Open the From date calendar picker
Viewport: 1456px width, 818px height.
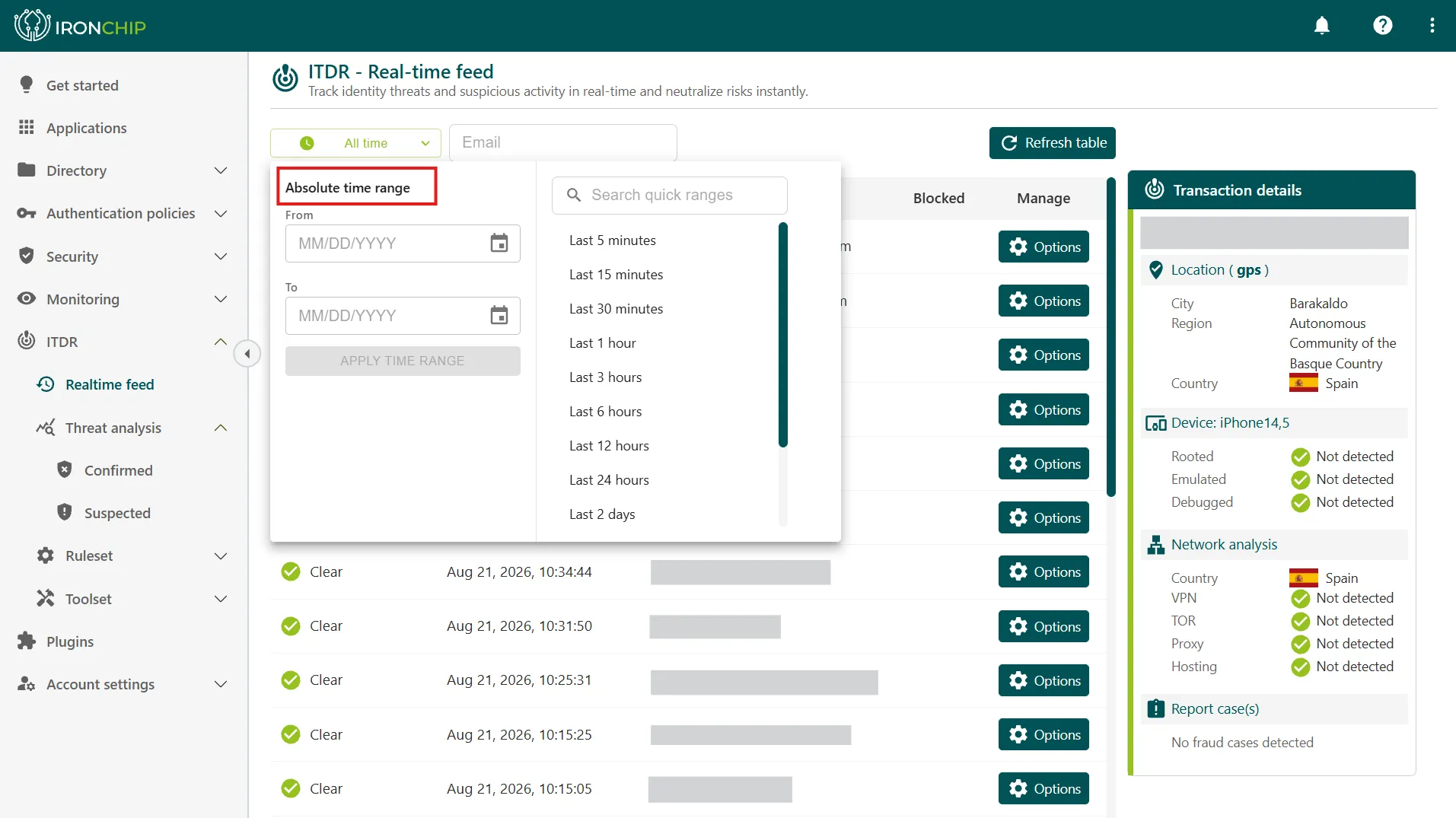coord(499,243)
